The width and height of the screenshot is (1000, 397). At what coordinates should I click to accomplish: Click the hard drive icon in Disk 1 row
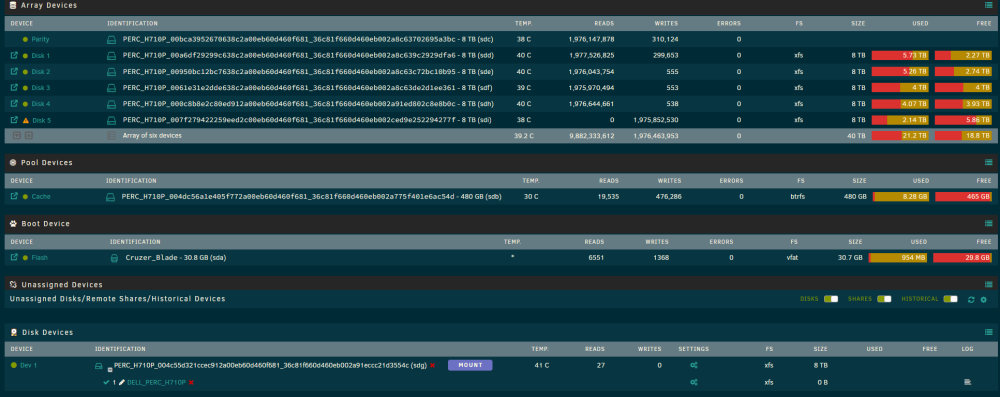pyautogui.click(x=112, y=56)
